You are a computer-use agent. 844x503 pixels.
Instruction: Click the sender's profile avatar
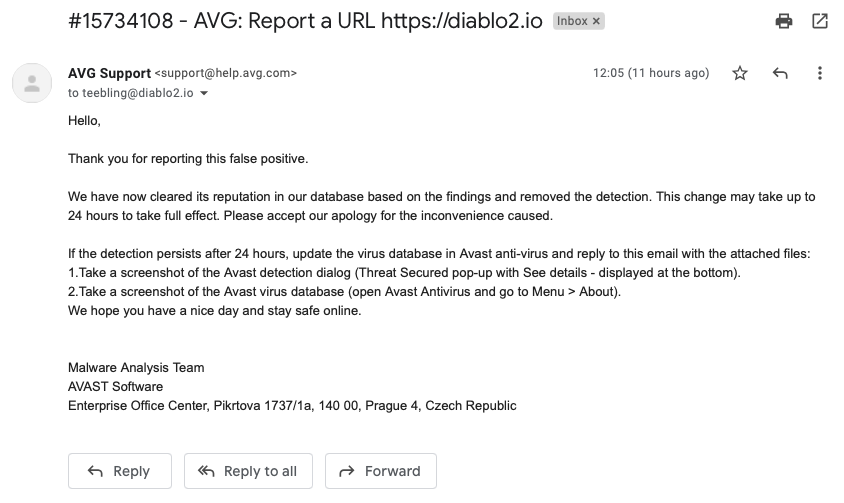32,82
